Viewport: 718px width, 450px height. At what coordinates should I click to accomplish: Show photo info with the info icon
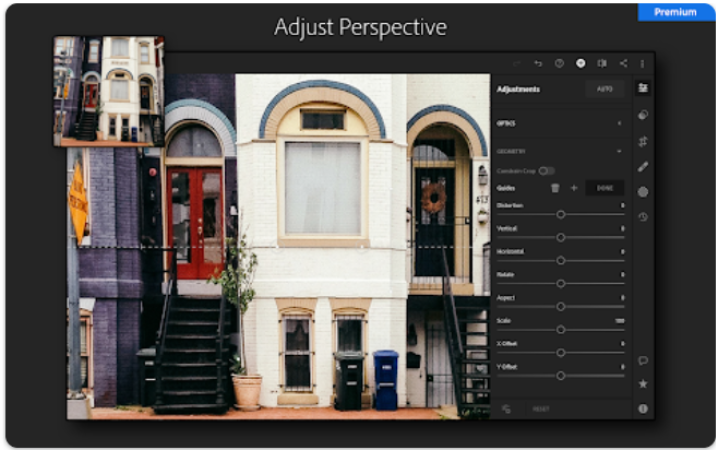pyautogui.click(x=643, y=408)
